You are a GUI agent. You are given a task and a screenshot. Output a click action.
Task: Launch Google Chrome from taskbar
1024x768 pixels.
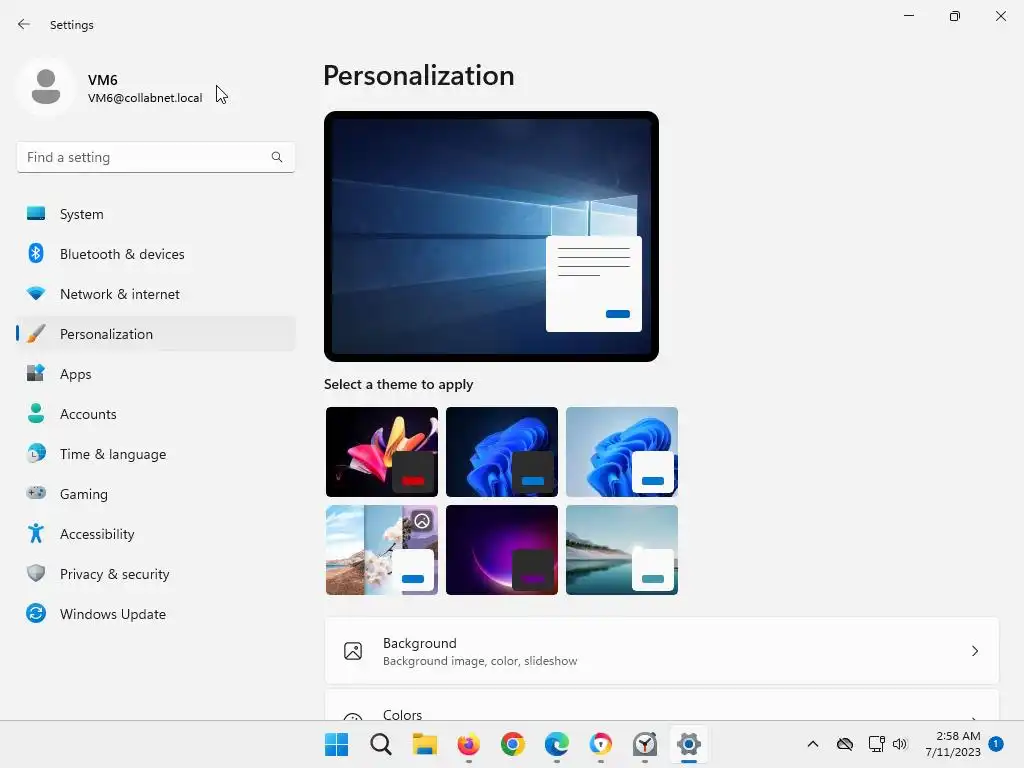point(513,744)
